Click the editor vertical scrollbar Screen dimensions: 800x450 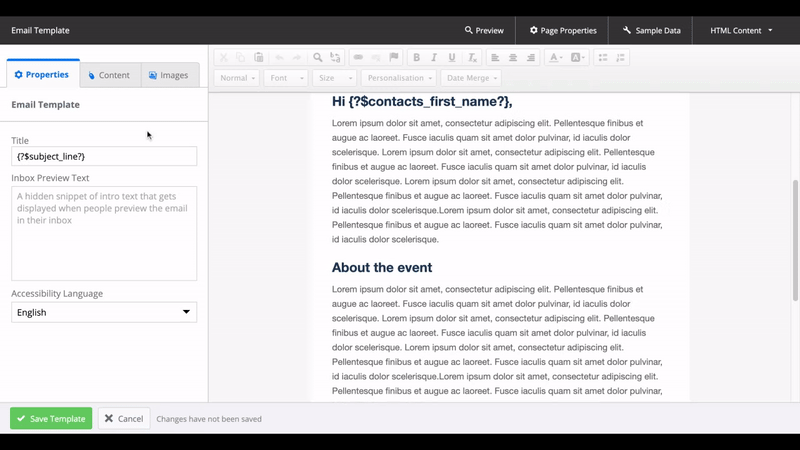point(795,240)
